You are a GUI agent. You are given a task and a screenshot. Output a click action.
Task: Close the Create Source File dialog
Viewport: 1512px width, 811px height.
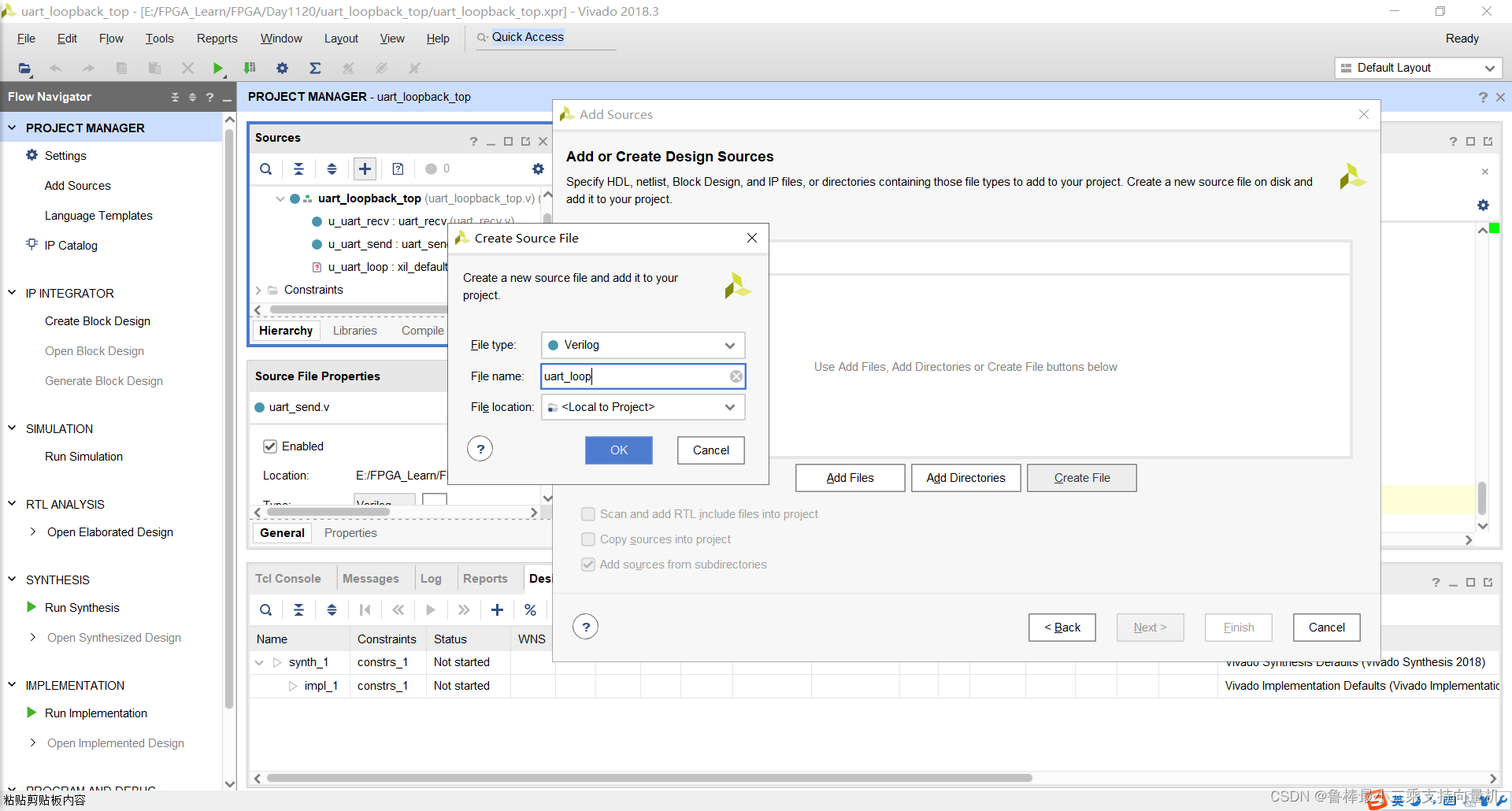[x=752, y=238]
